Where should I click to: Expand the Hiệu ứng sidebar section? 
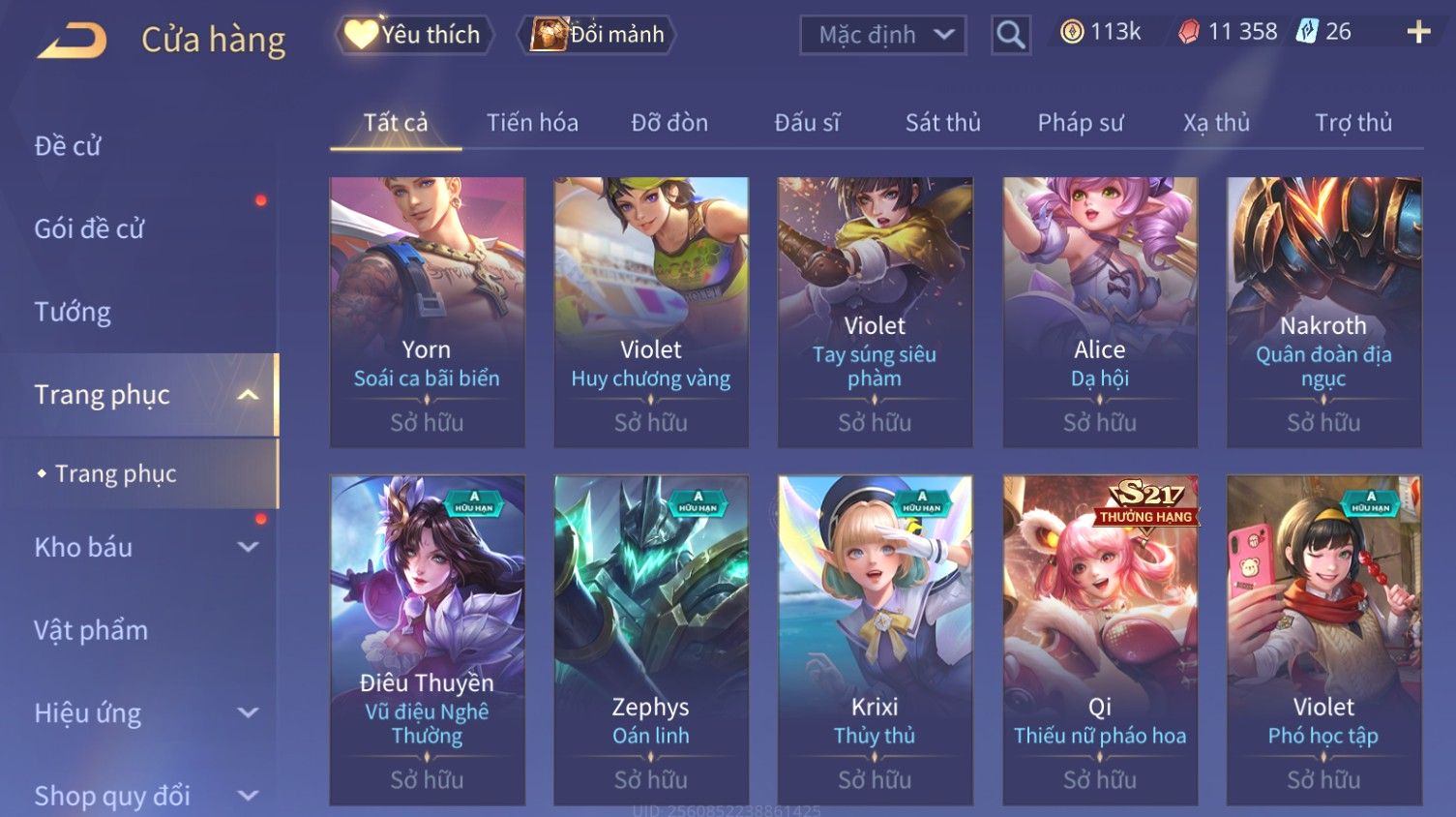pos(249,713)
